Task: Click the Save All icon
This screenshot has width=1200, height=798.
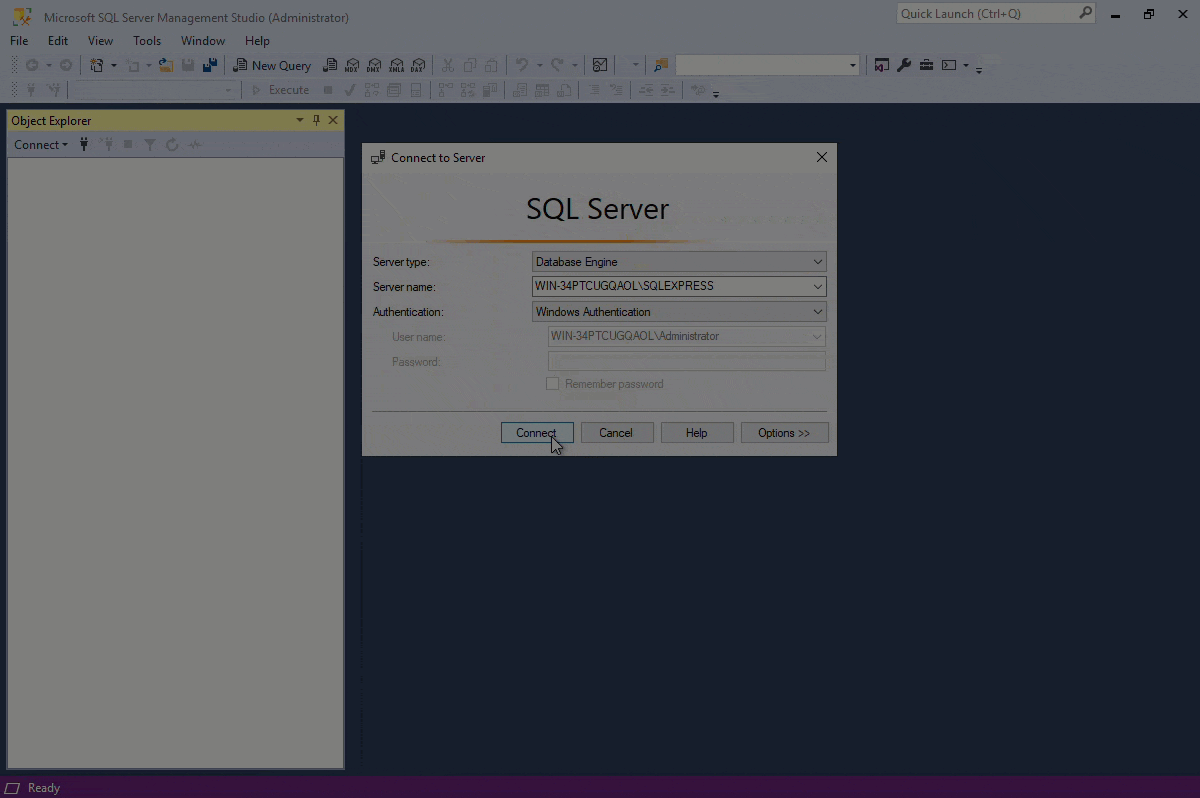Action: point(210,65)
